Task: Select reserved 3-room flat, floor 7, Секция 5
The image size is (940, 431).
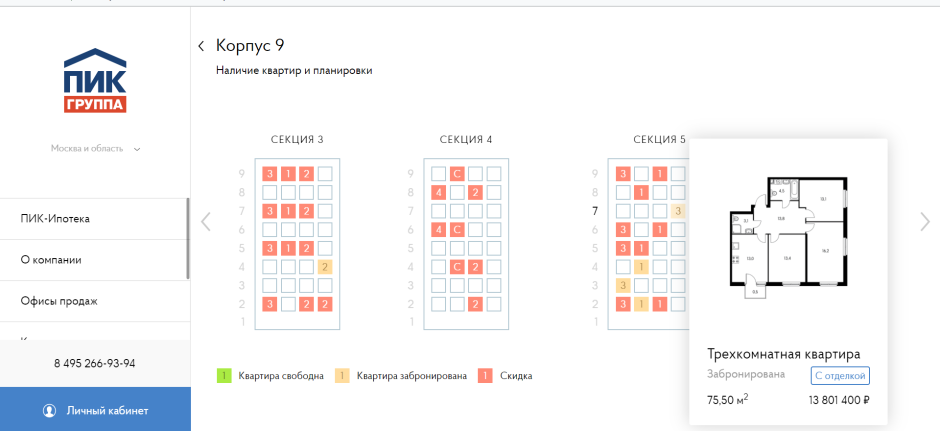Action: [679, 211]
